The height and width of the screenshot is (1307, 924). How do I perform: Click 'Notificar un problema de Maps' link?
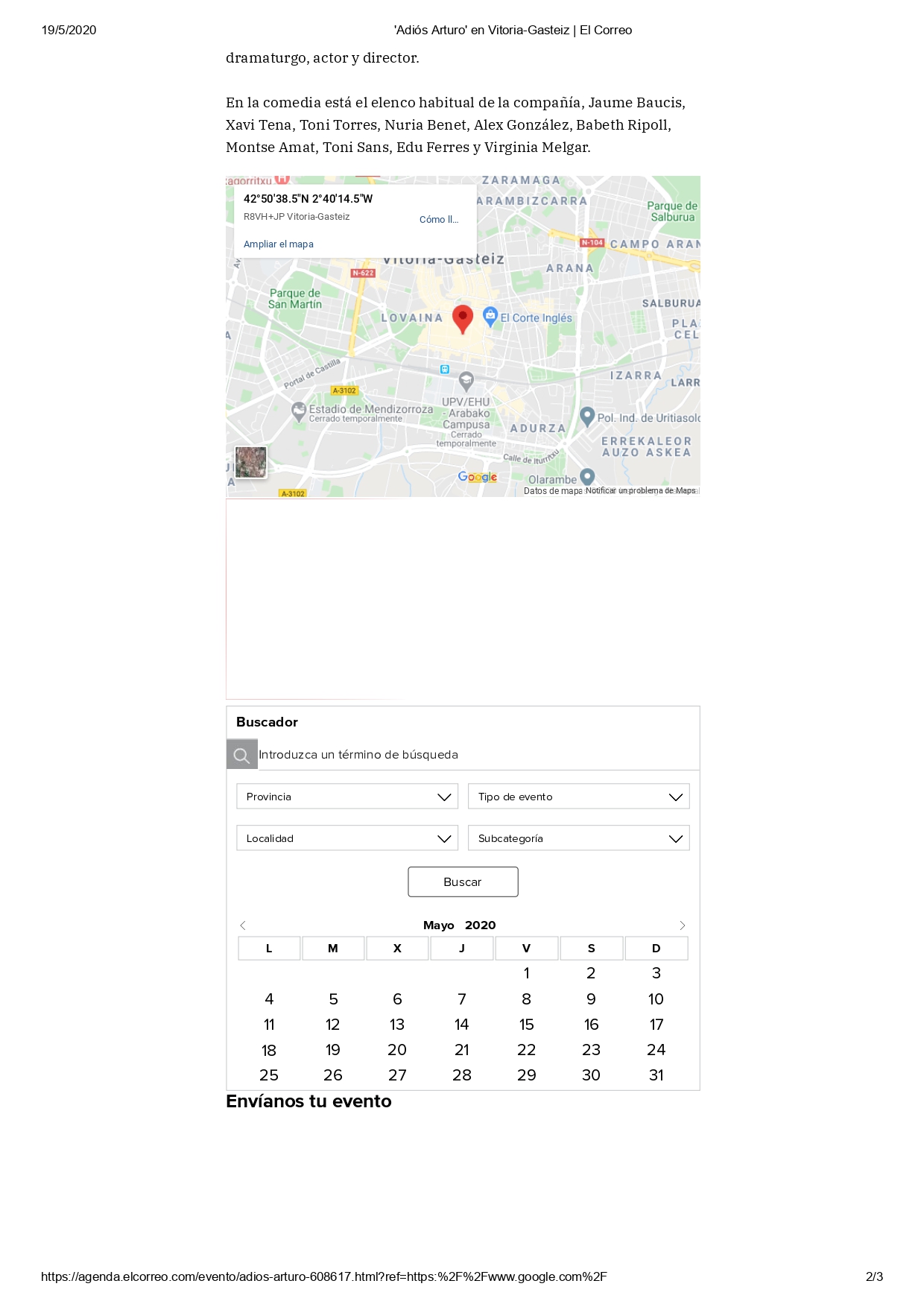641,491
